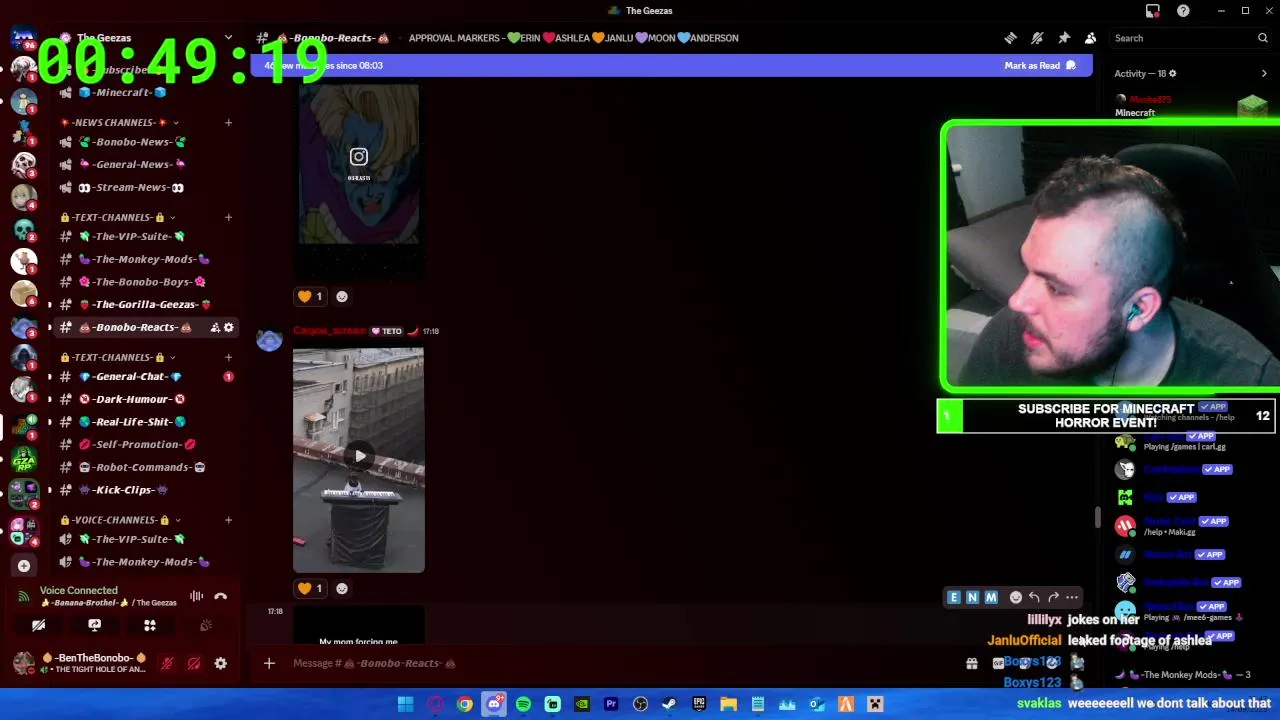Click BenTheBonobo user avatar

24,663
